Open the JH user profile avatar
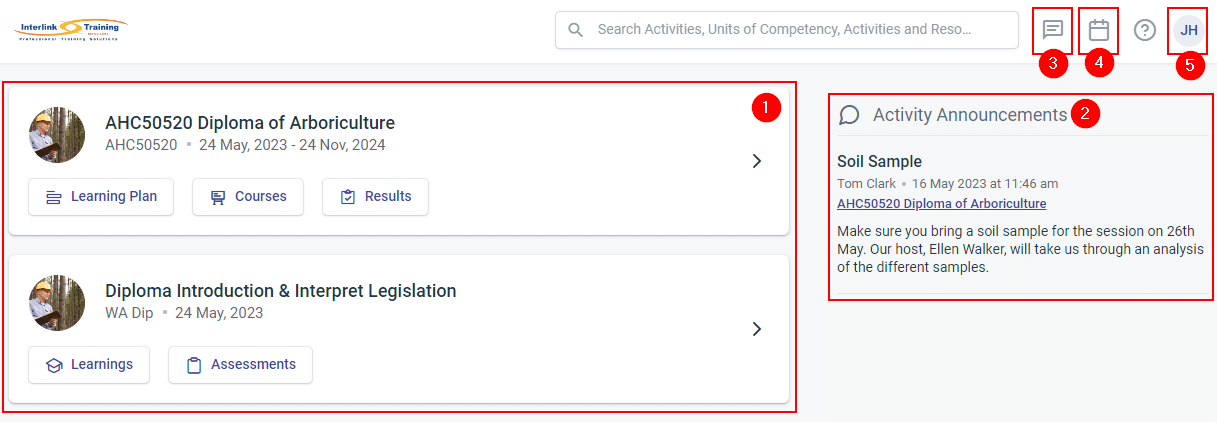 tap(1189, 30)
